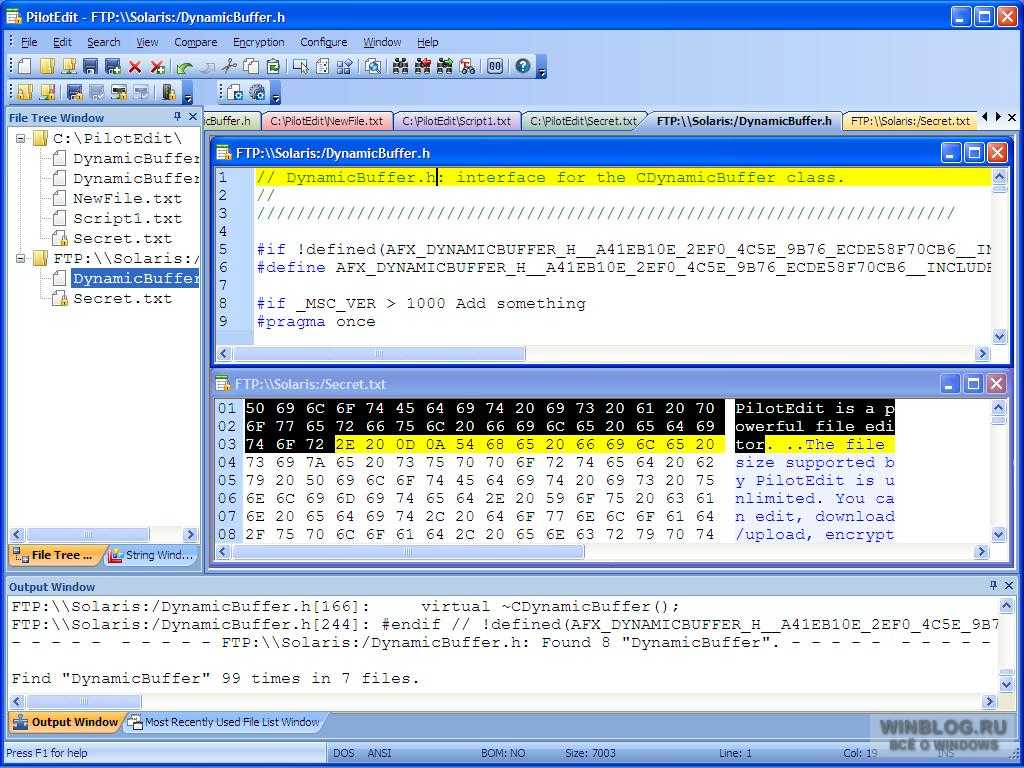This screenshot has height=768, width=1024.
Task: Open the Encryption menu
Action: [259, 42]
